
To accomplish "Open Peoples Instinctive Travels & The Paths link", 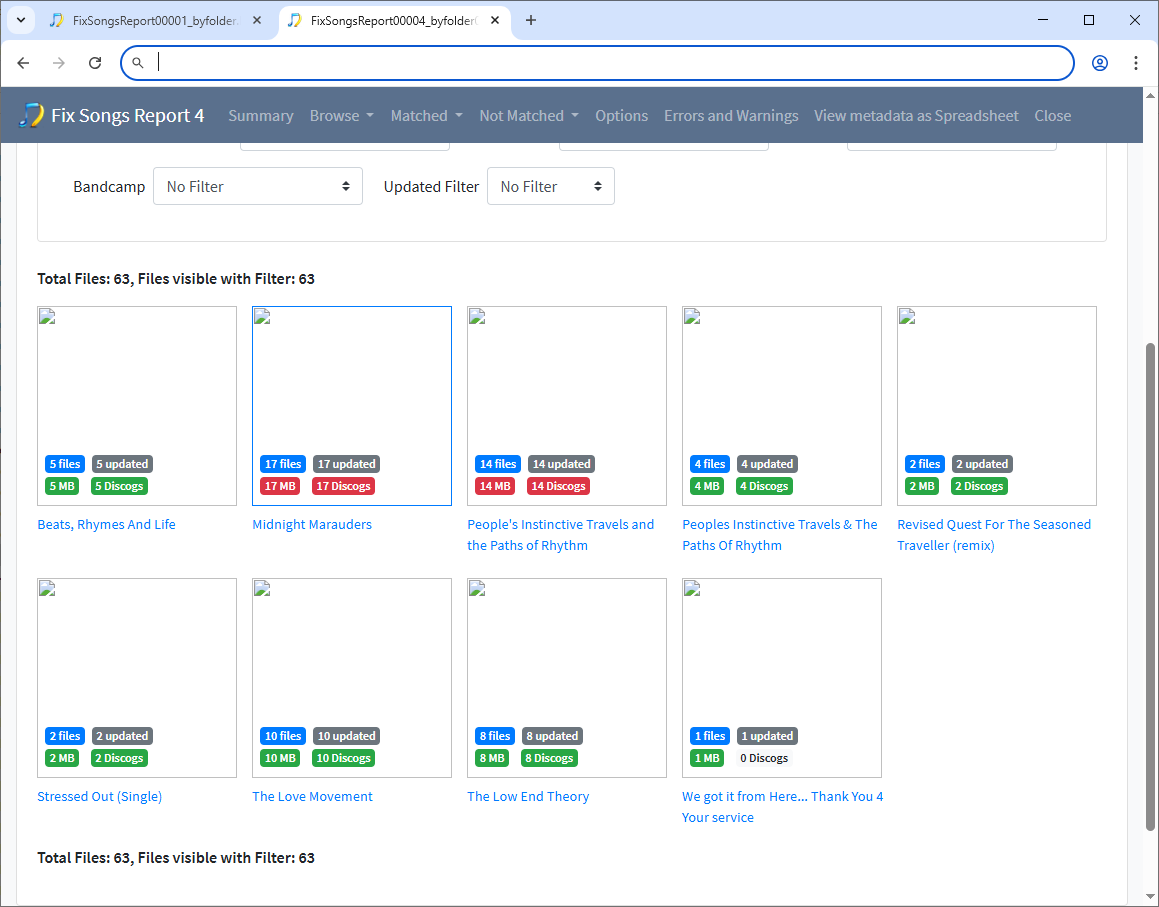I will (780, 534).
